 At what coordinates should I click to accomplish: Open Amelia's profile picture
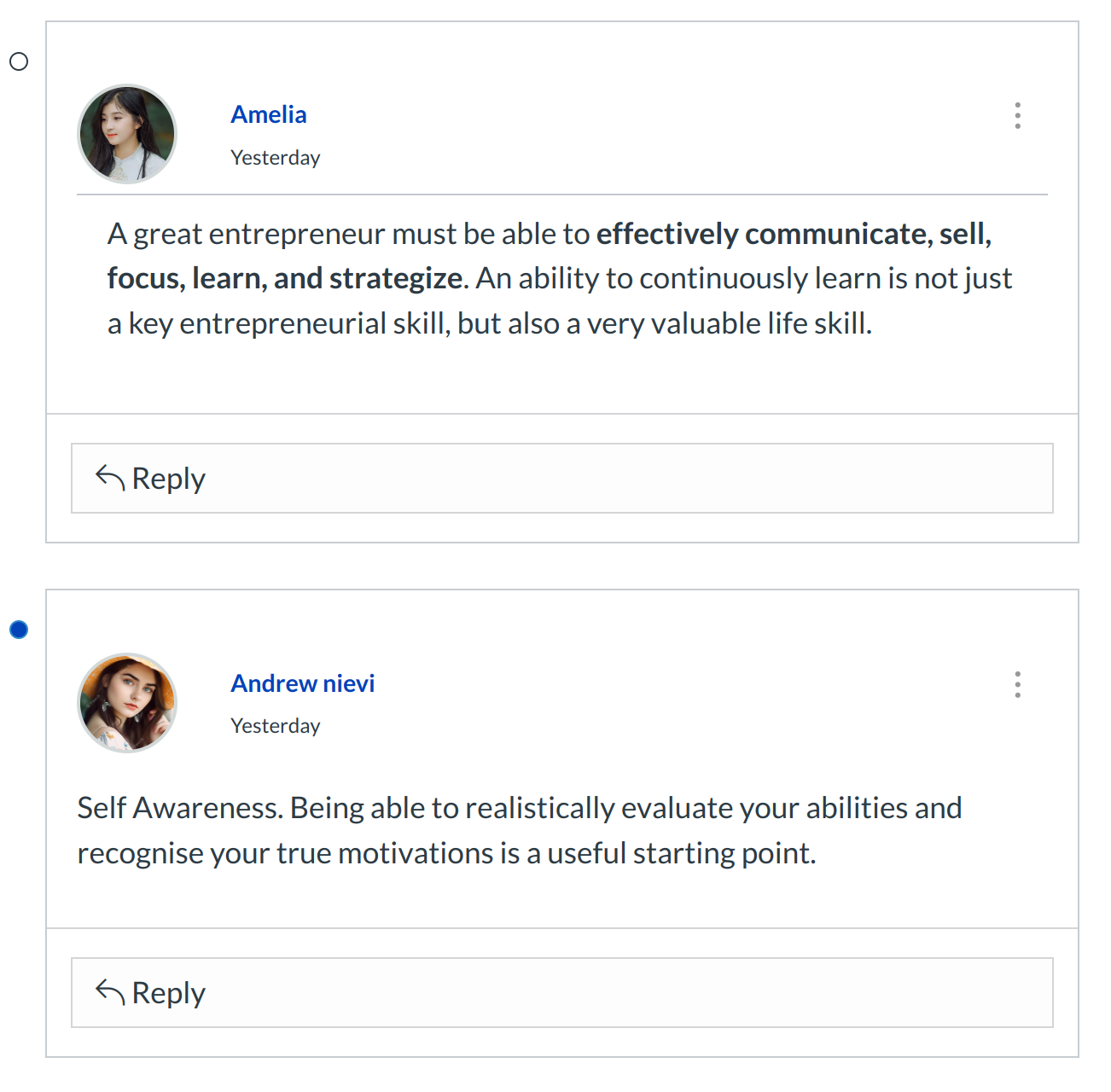click(x=127, y=134)
